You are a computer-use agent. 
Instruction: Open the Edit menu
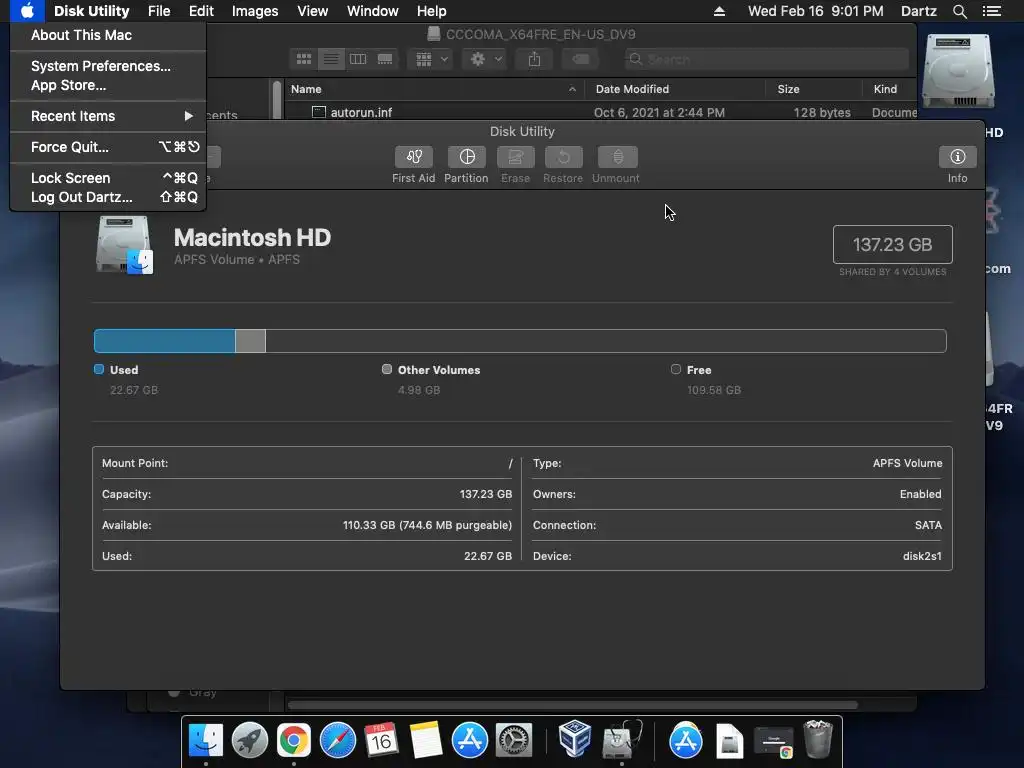point(201,11)
